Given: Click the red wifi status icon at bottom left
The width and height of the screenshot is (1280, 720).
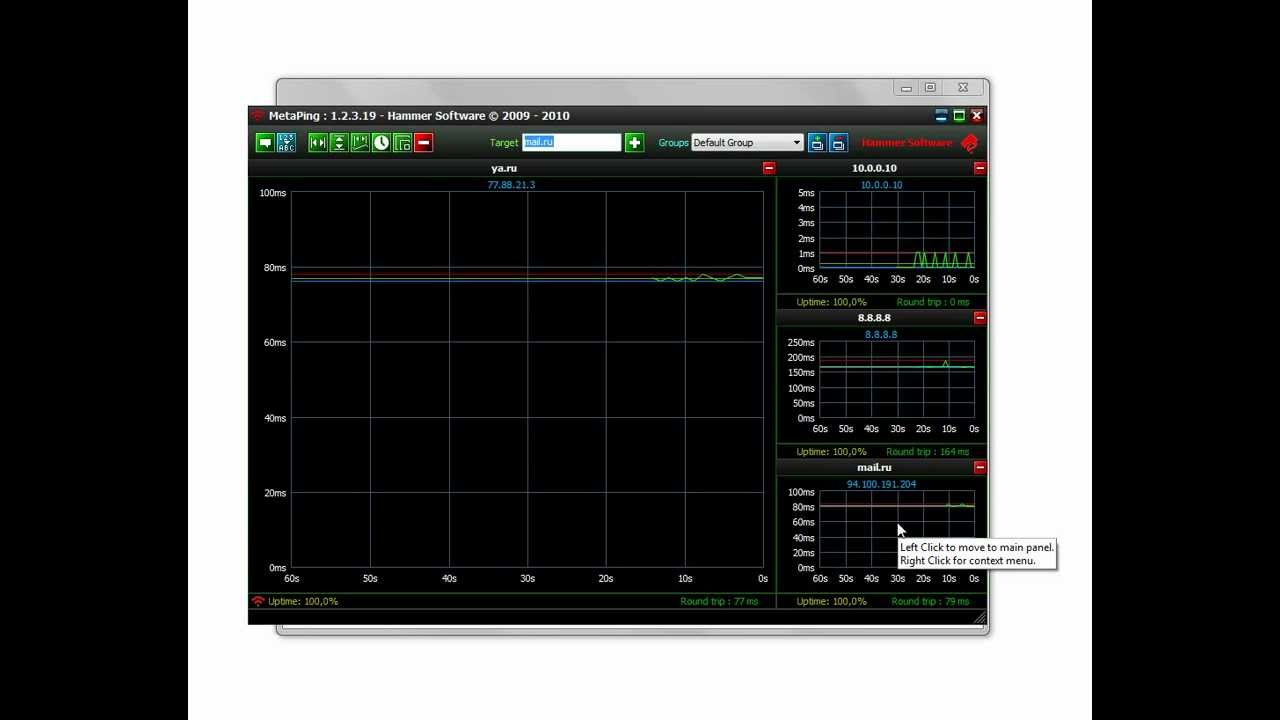Looking at the screenshot, I should pyautogui.click(x=258, y=602).
